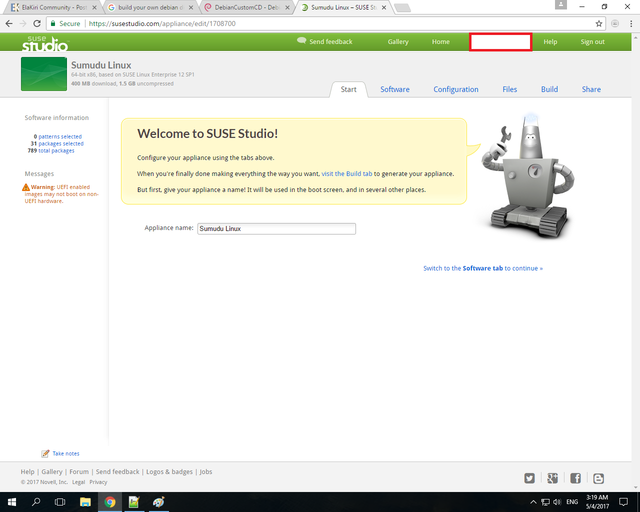Click the Take notes link

66,454
